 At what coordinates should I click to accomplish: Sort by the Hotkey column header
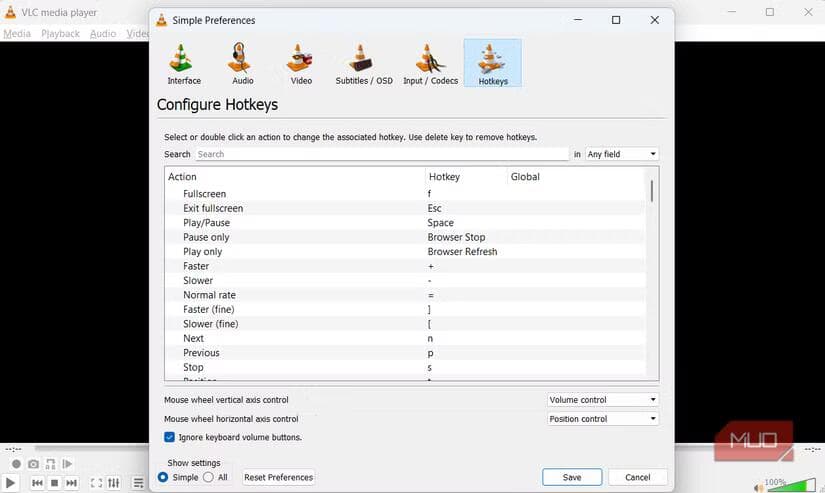(466, 177)
